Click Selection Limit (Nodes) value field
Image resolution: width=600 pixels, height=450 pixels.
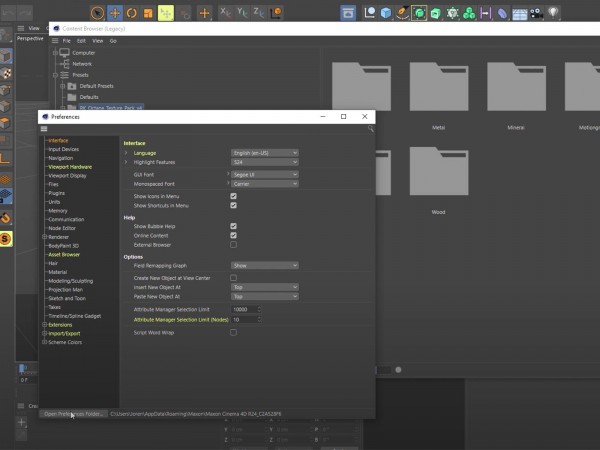pos(246,320)
